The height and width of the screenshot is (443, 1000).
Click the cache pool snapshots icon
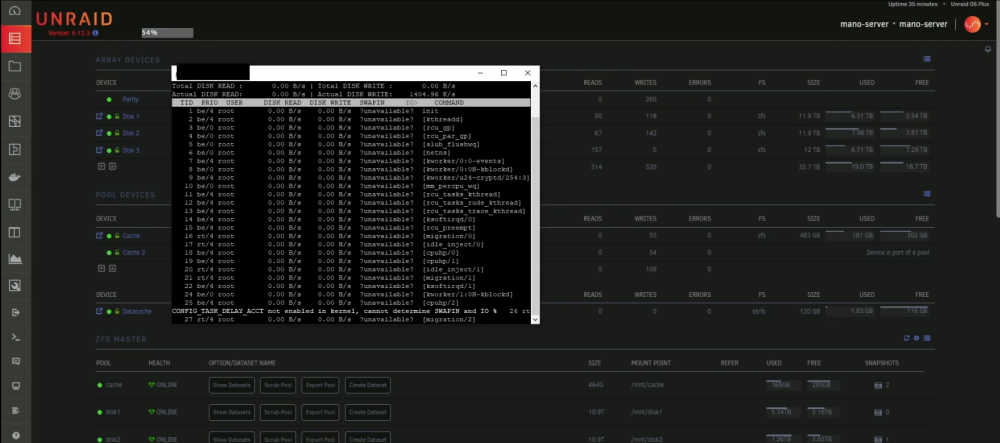[878, 385]
